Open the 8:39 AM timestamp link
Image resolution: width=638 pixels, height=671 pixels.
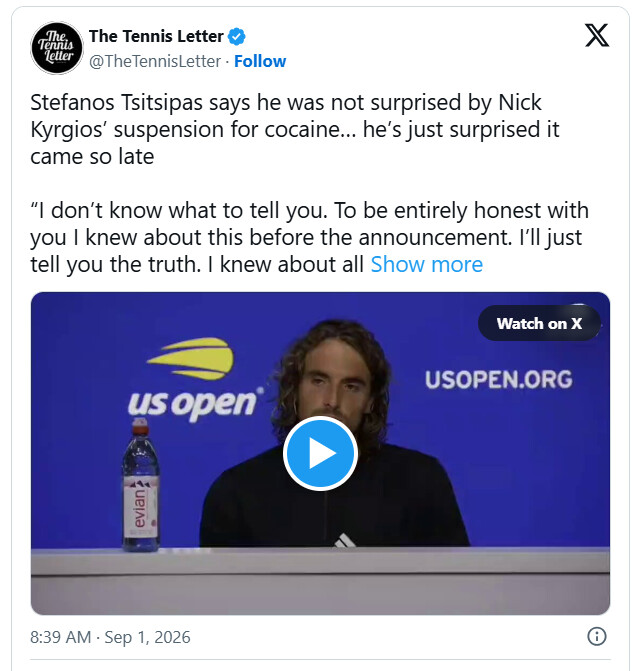click(61, 637)
